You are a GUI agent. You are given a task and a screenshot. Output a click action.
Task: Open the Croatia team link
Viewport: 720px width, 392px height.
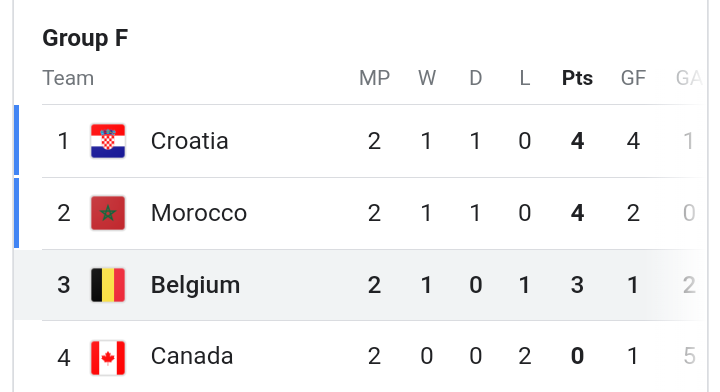click(189, 141)
